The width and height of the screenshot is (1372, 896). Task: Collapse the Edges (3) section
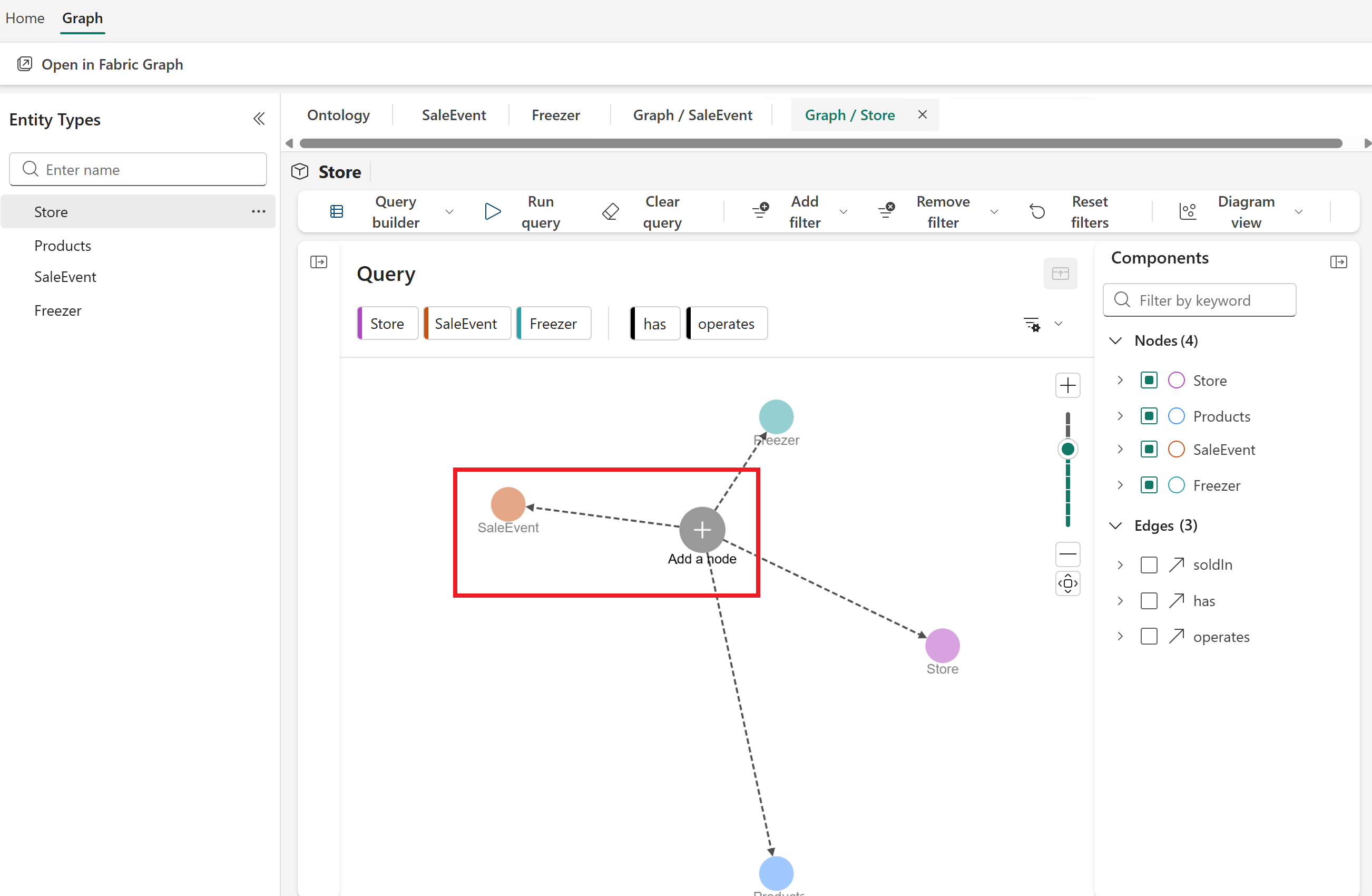[x=1115, y=525]
